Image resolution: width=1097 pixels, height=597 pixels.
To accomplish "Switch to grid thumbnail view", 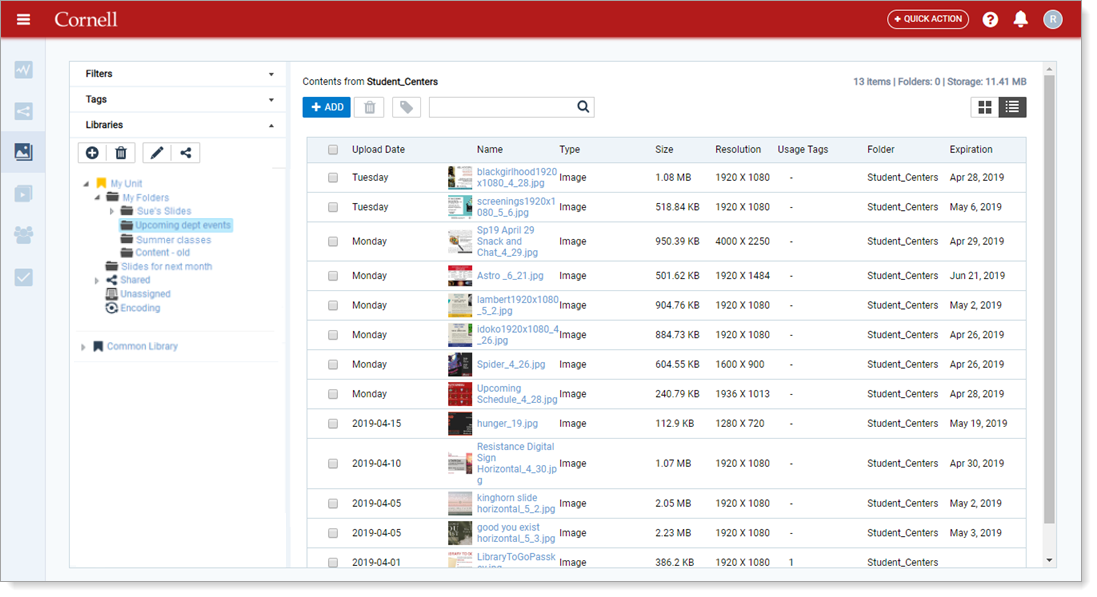I will [x=985, y=107].
